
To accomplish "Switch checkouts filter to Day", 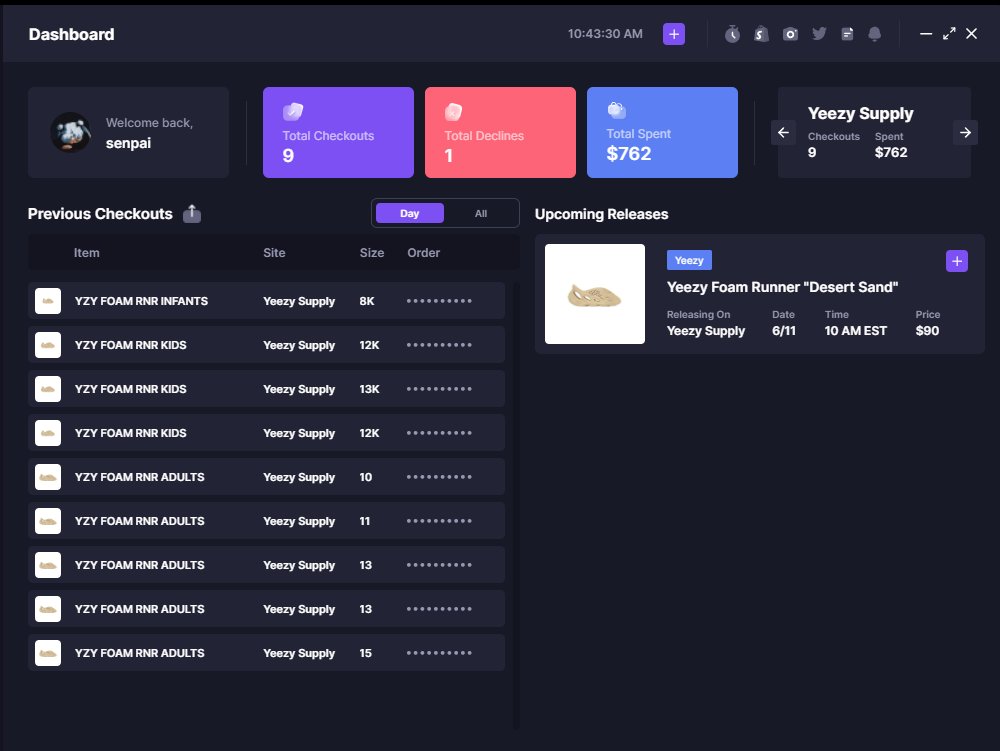I will (x=409, y=214).
